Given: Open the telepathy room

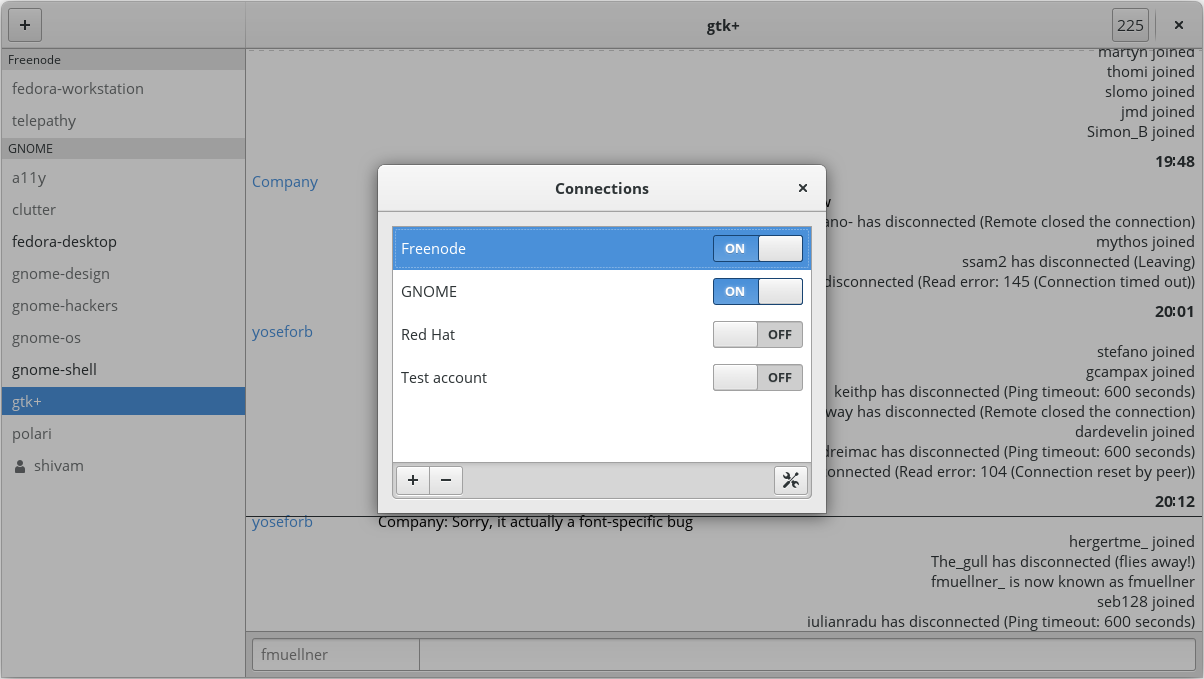Looking at the screenshot, I should [x=122, y=120].
